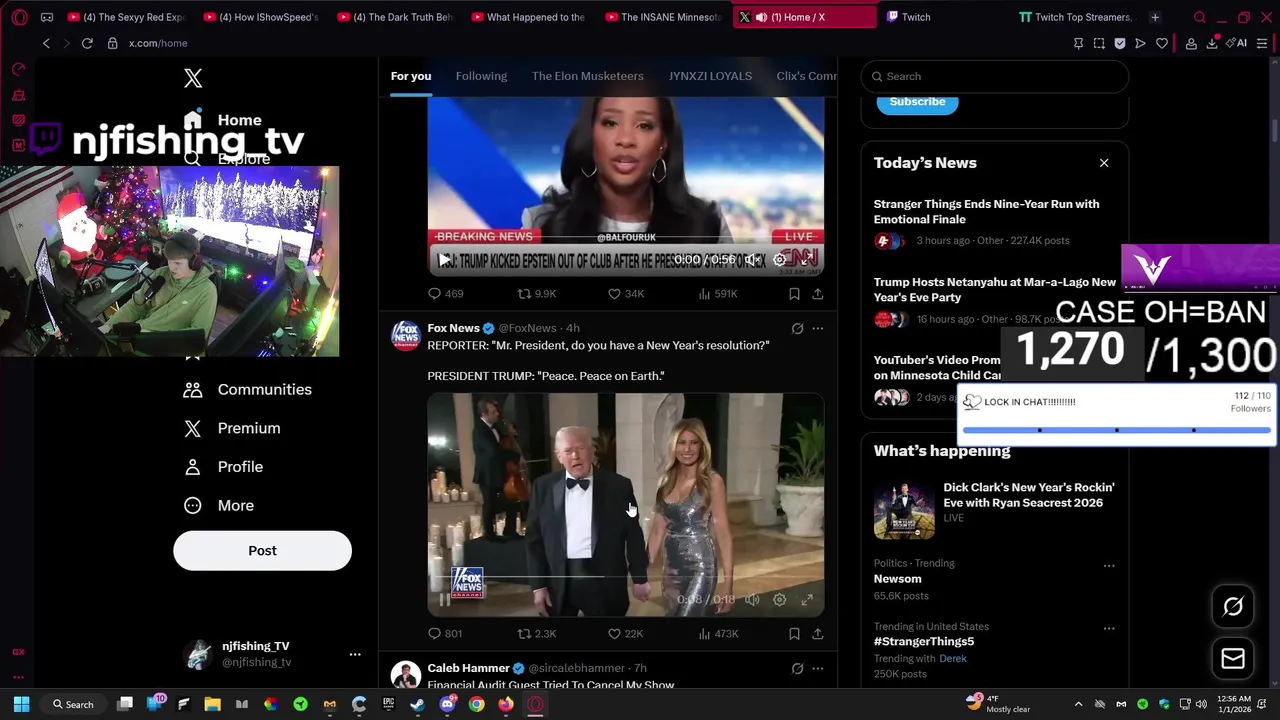The image size is (1280, 720).
Task: Close the Today's News panel
Action: tap(1104, 163)
